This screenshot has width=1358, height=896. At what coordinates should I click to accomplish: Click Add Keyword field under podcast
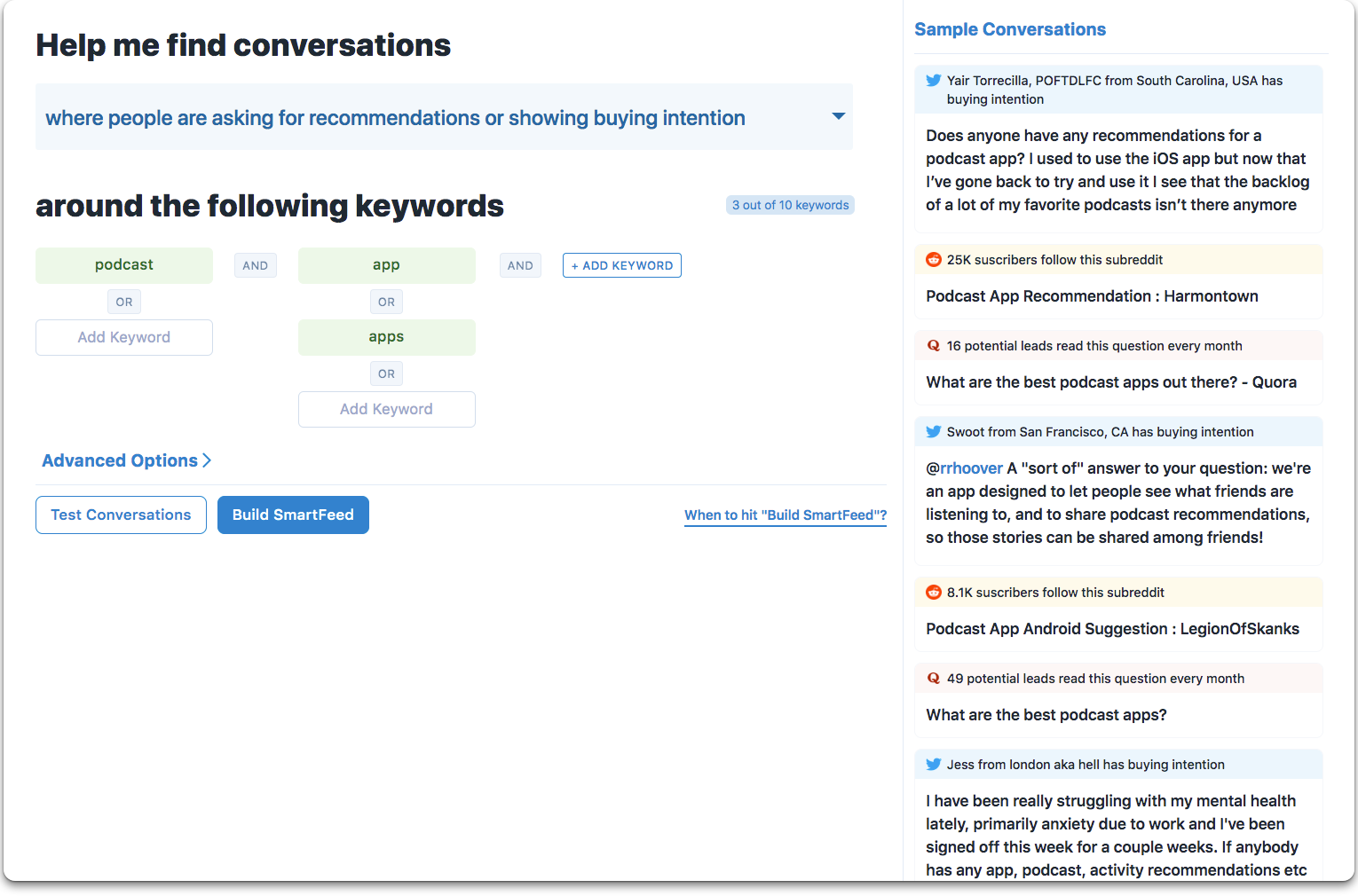coord(124,337)
